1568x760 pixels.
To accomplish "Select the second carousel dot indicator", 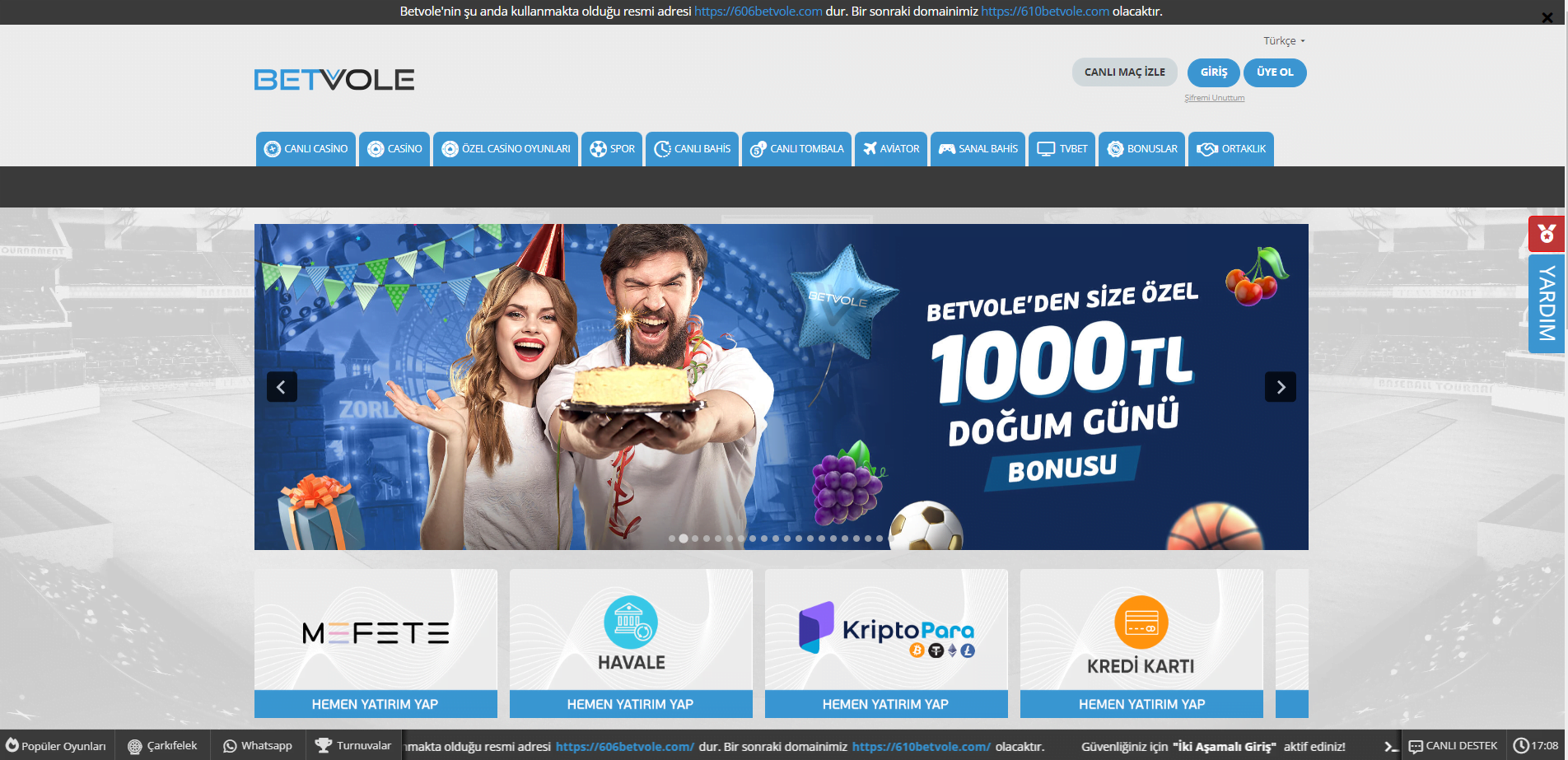I will (684, 539).
